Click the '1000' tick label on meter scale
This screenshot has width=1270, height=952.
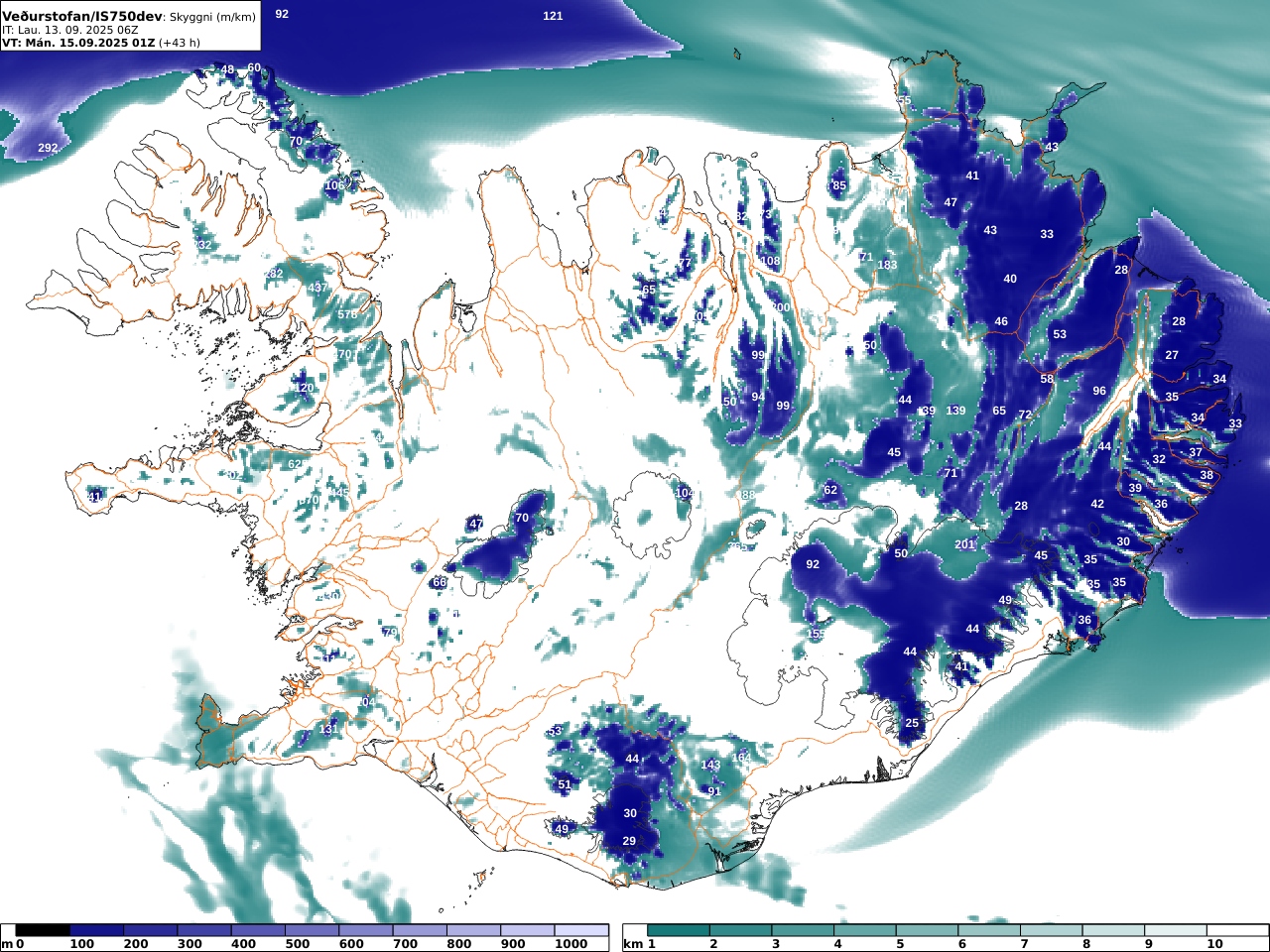(571, 944)
